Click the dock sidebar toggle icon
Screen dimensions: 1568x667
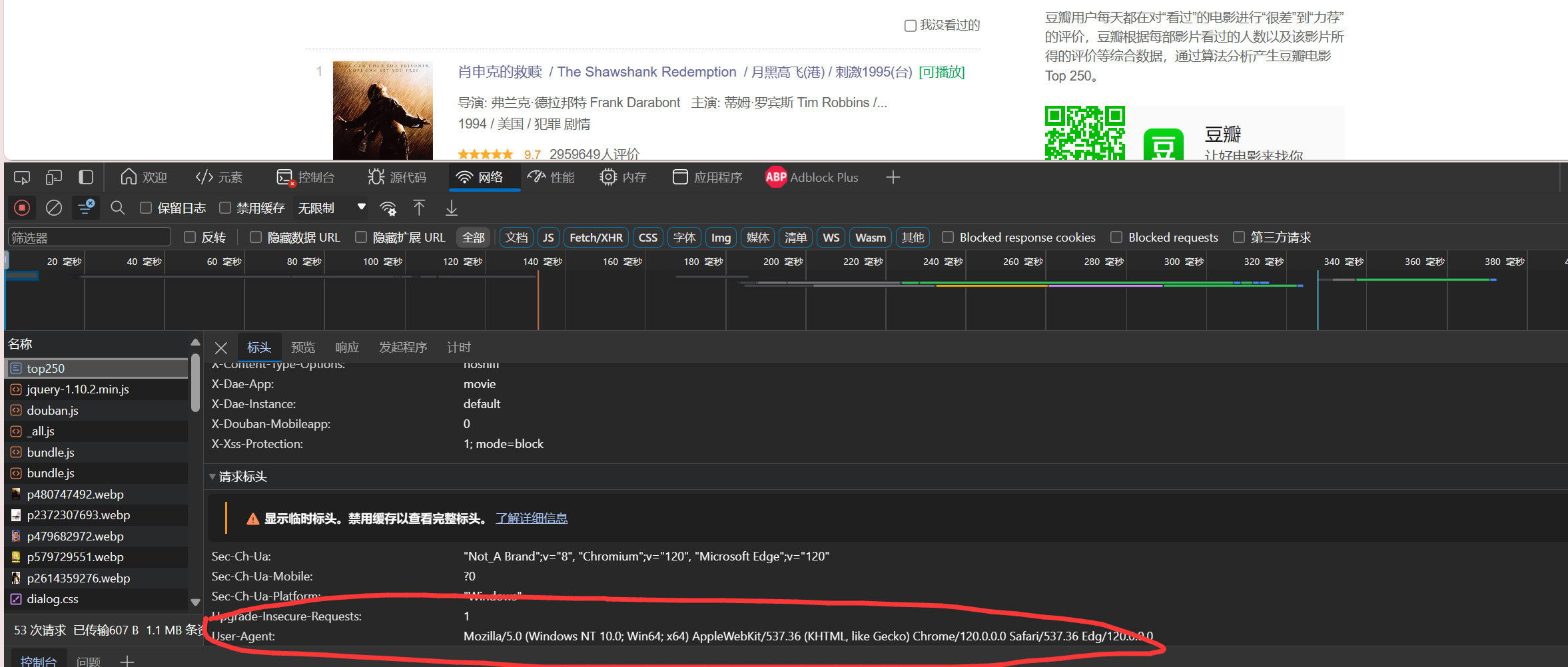click(x=86, y=178)
